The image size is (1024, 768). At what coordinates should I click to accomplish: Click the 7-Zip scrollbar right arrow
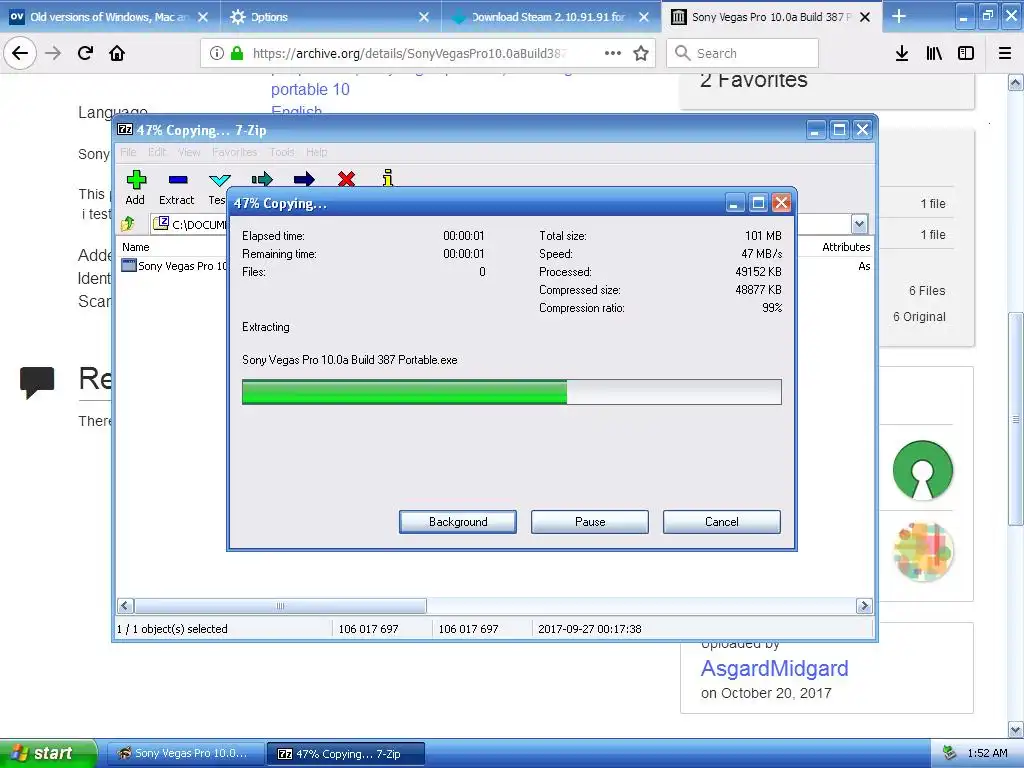point(864,606)
